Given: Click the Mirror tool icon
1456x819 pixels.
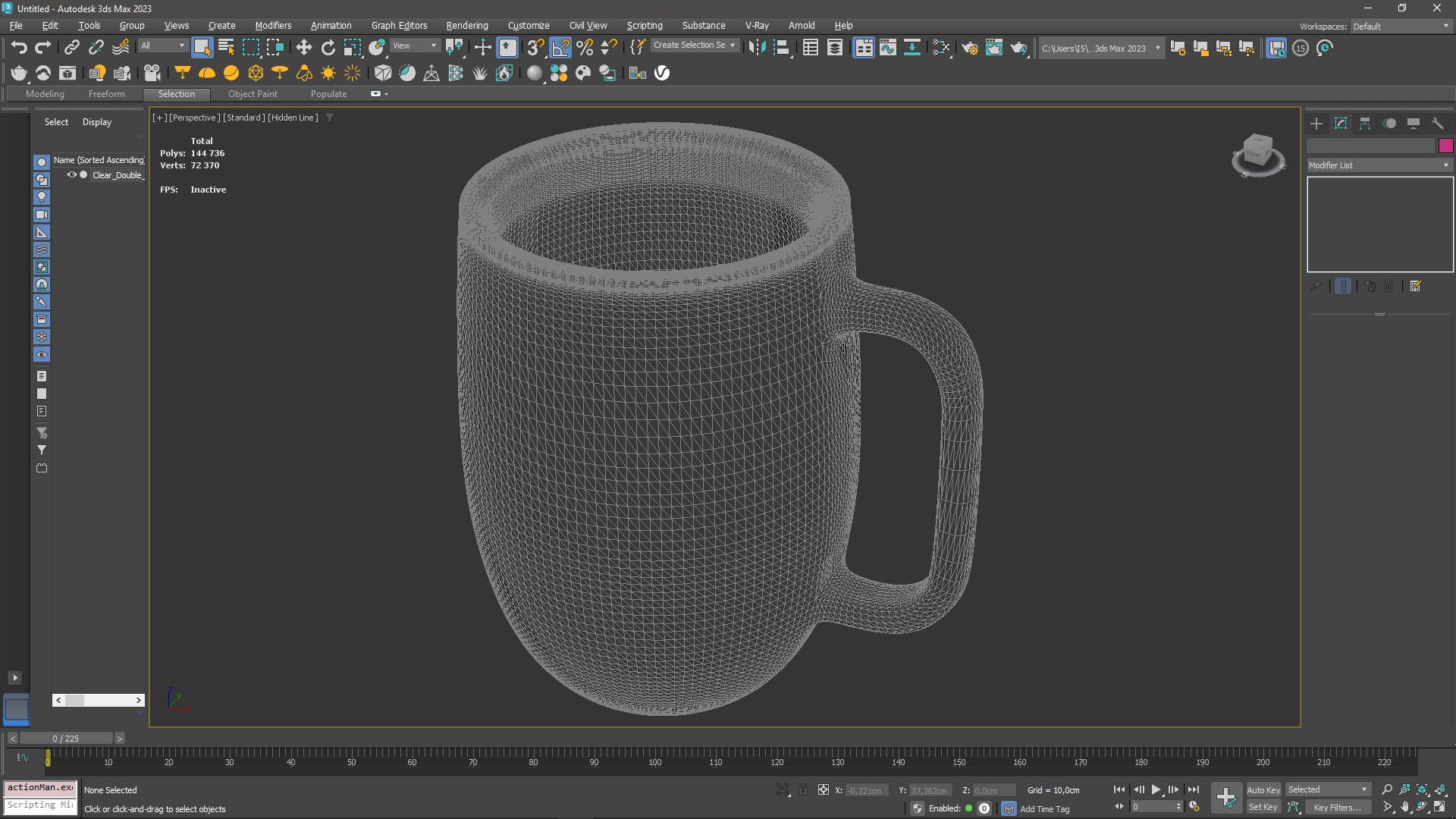Looking at the screenshot, I should click(x=756, y=48).
